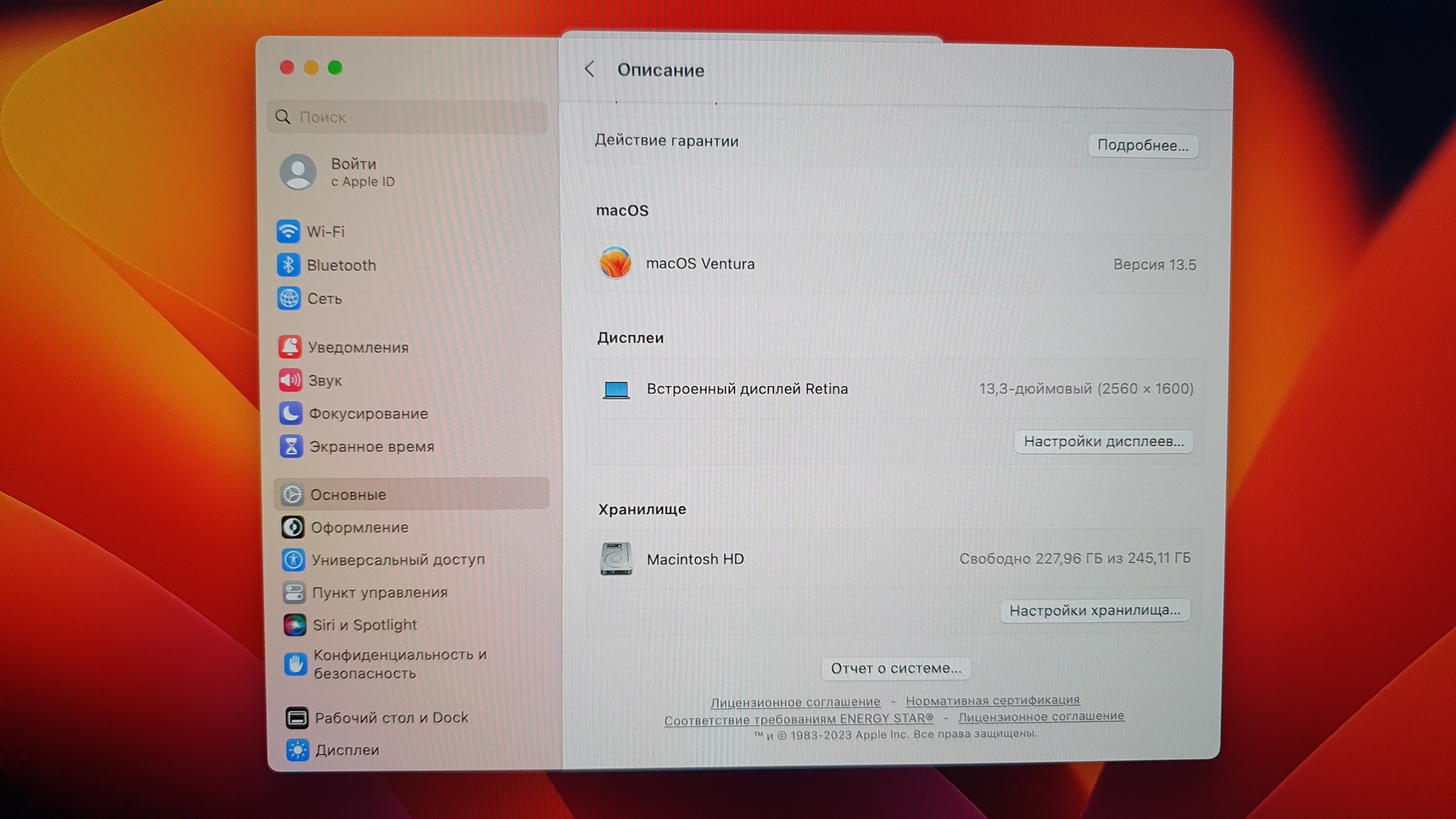Screen dimensions: 1456x819
Task: Open Siri и Spotlight icon
Action: coord(294,625)
